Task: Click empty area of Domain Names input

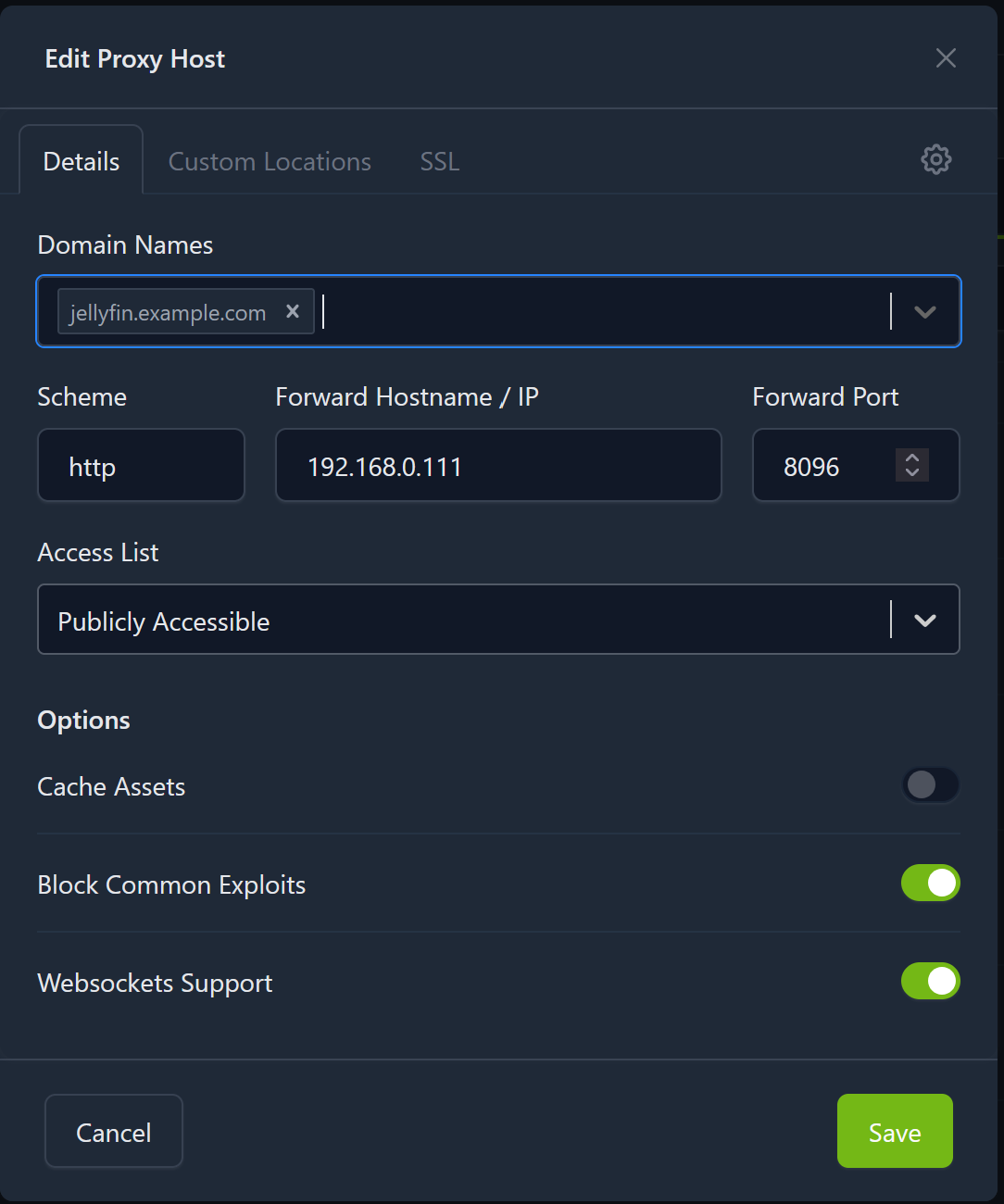Action: pyautogui.click(x=602, y=312)
